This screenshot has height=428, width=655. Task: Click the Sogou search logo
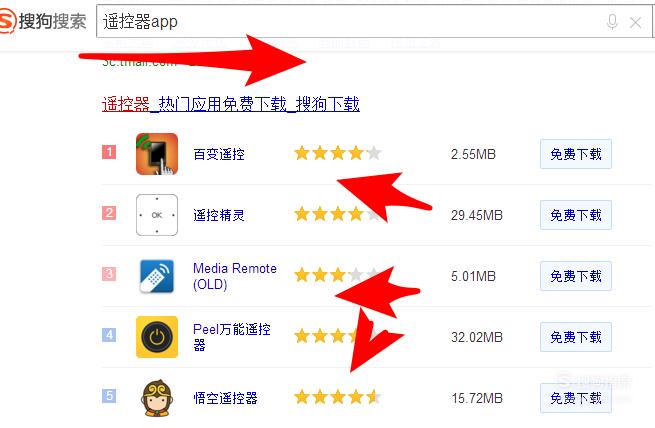pos(43,21)
